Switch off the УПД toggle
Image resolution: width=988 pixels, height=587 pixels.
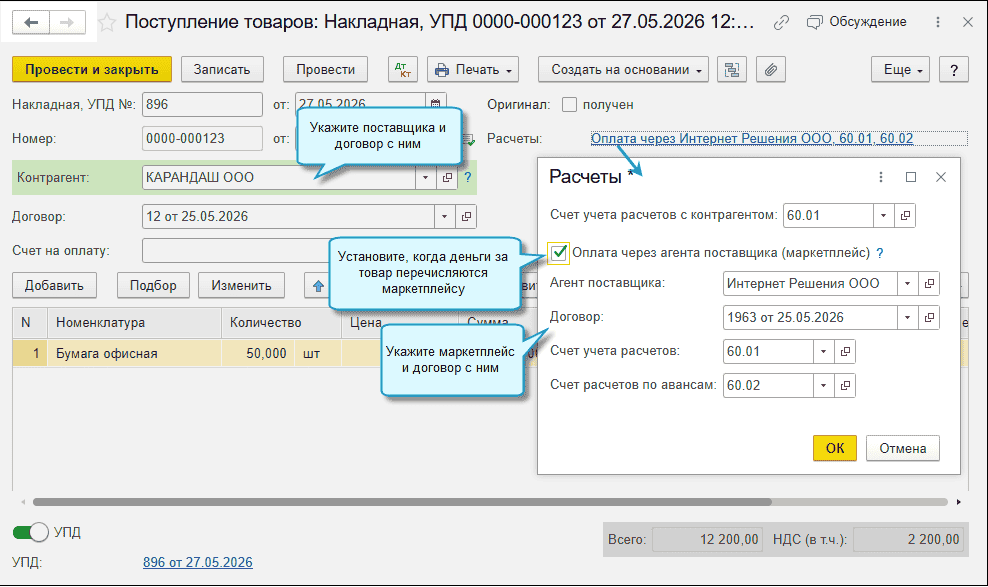pos(30,532)
